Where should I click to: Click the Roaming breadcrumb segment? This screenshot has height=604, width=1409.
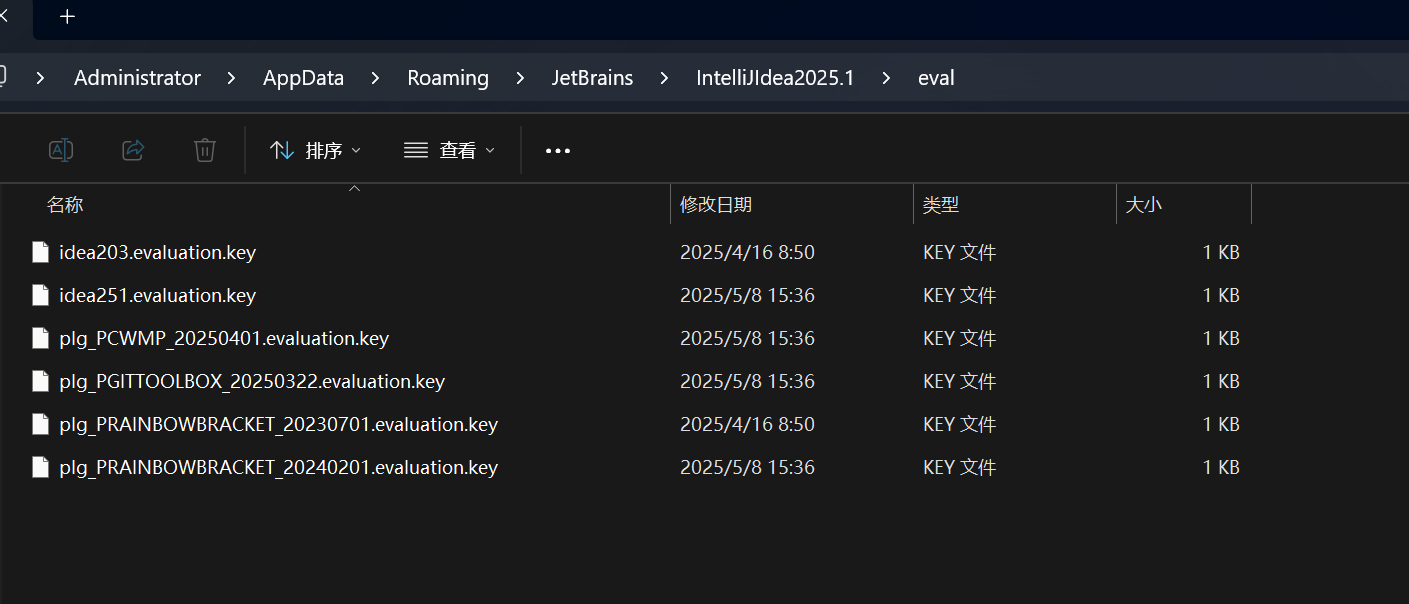click(448, 78)
